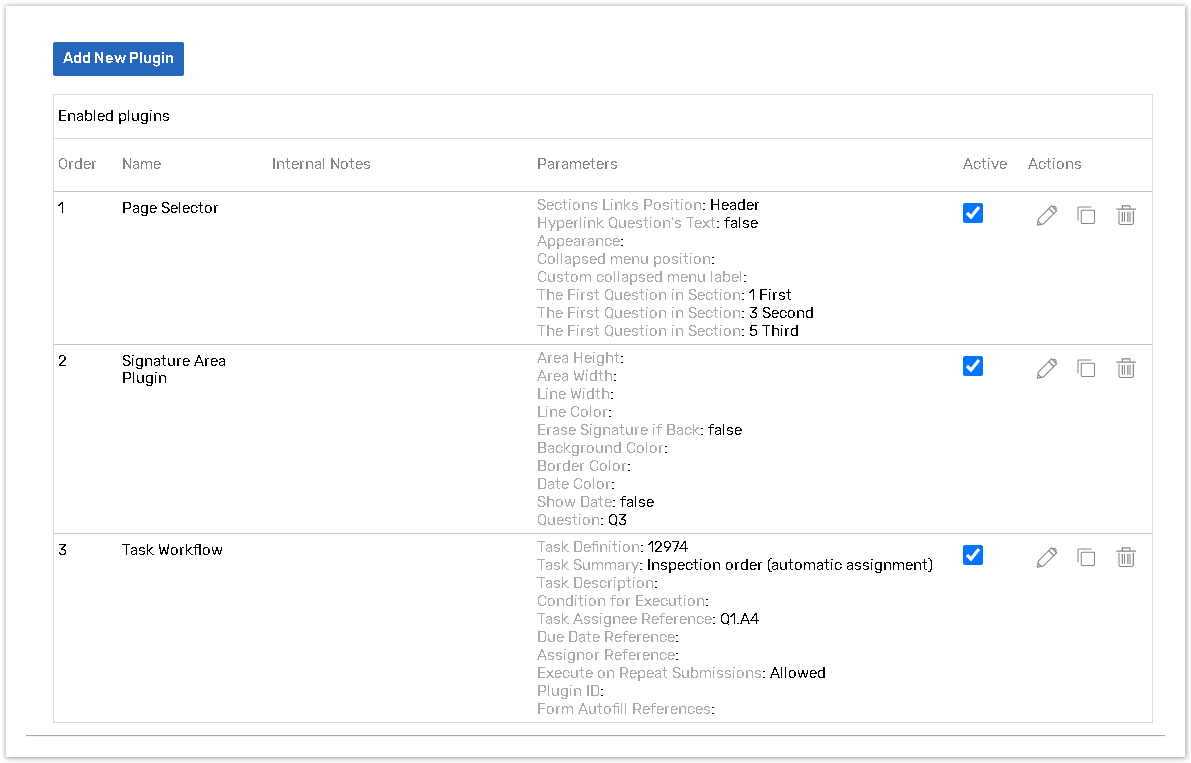The image size is (1191, 763).
Task: Click the Name column header
Action: [141, 164]
